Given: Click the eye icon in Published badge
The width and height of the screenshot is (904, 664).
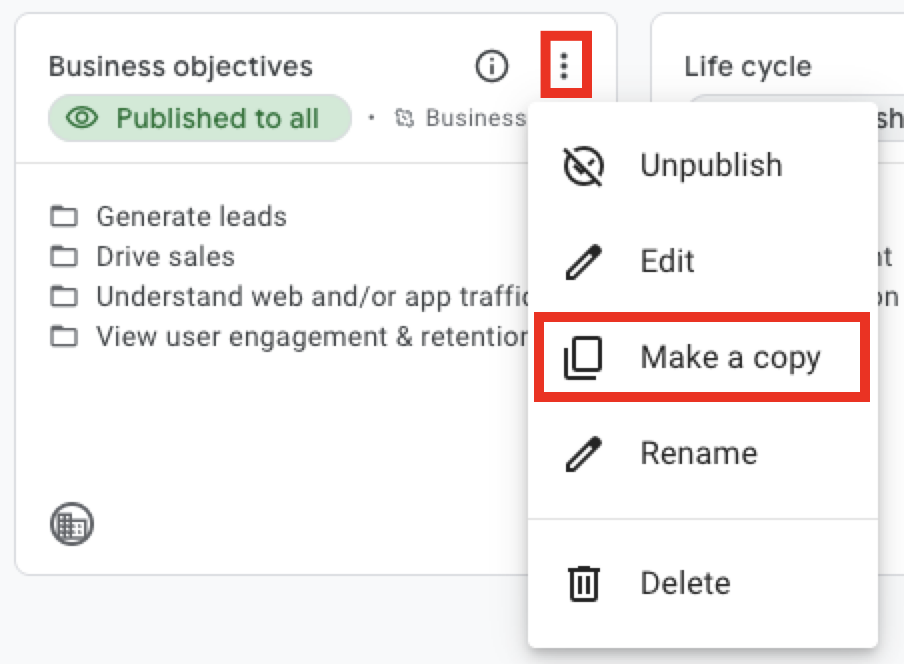Looking at the screenshot, I should (82, 118).
